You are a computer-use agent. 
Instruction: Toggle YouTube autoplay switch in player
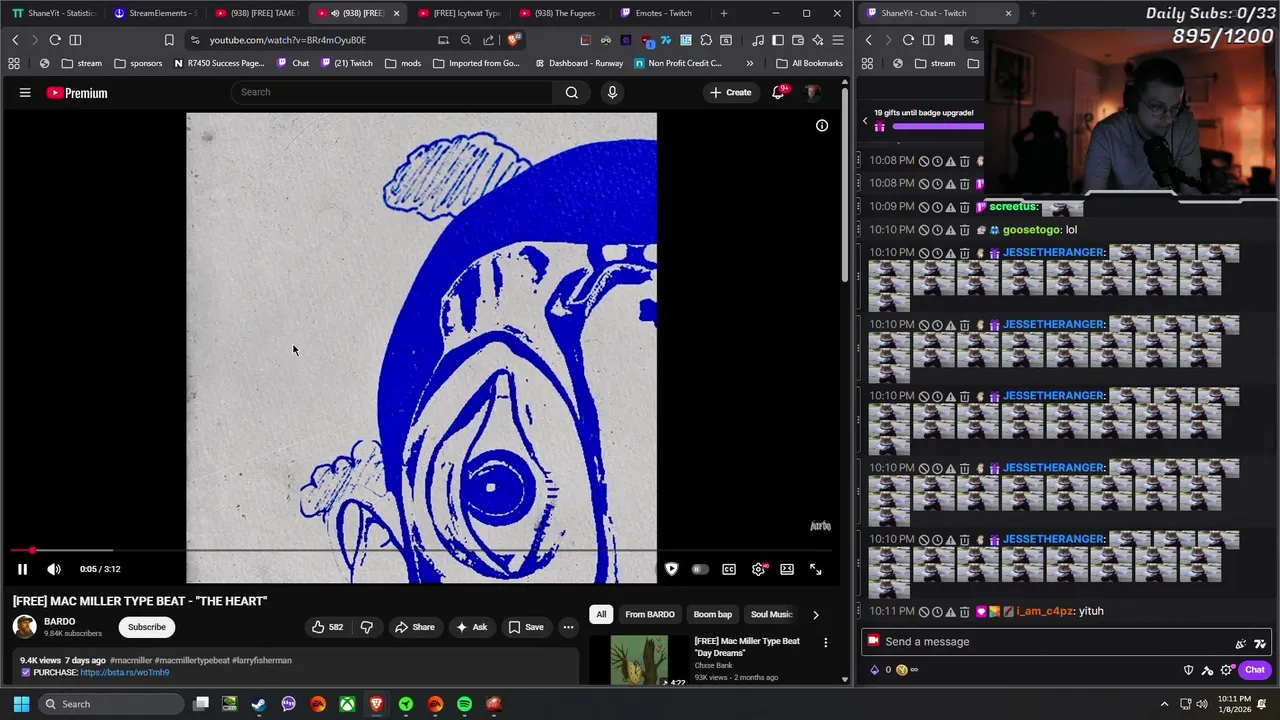[x=700, y=569]
